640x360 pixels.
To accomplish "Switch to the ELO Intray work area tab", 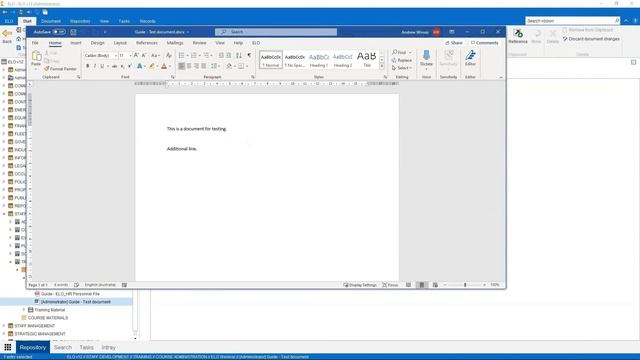I will click(x=109, y=347).
